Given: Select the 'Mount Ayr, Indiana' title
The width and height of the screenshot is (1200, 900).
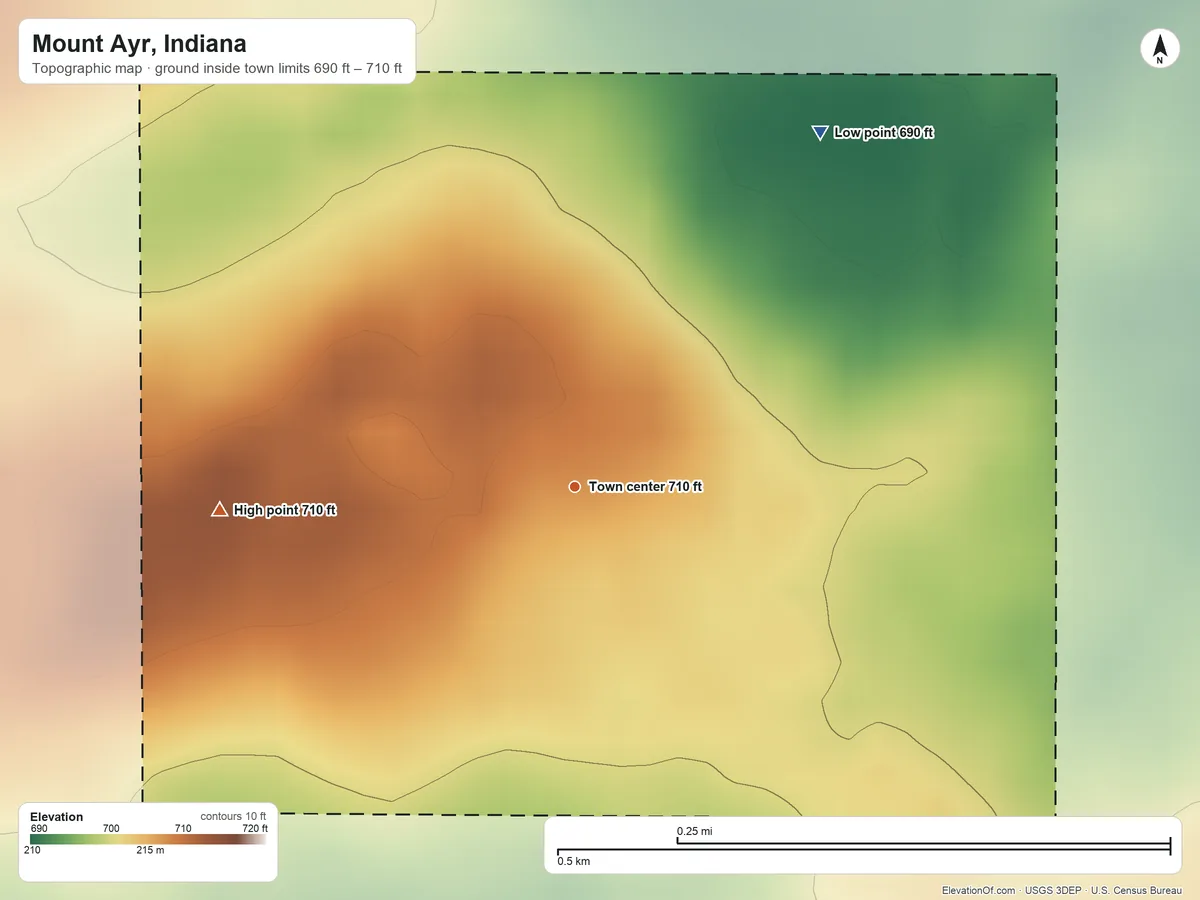Looking at the screenshot, I should (x=139, y=44).
